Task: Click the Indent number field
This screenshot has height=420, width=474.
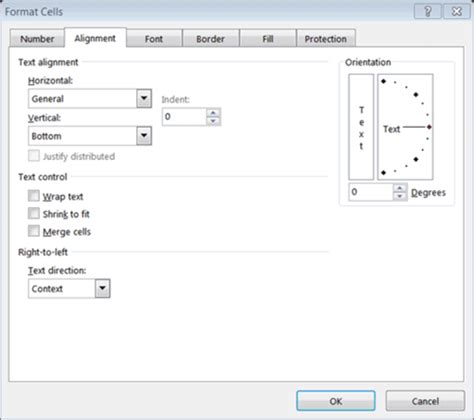Action: pyautogui.click(x=184, y=117)
